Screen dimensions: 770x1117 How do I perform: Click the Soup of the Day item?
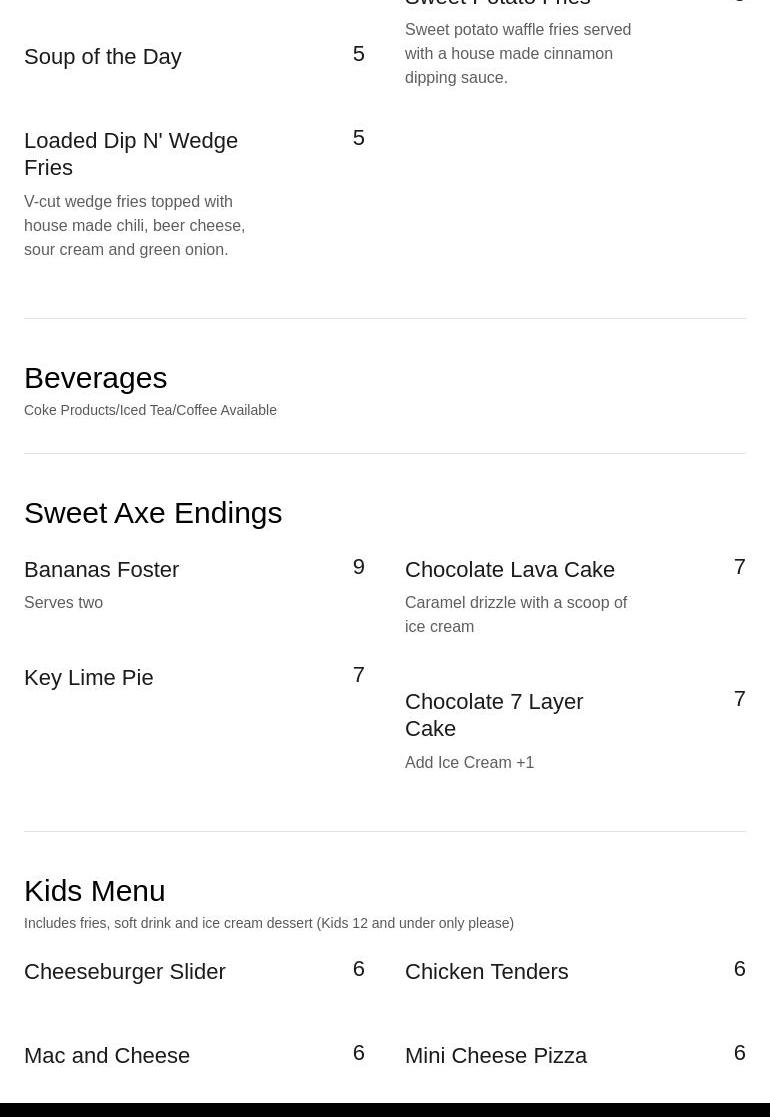(103, 56)
